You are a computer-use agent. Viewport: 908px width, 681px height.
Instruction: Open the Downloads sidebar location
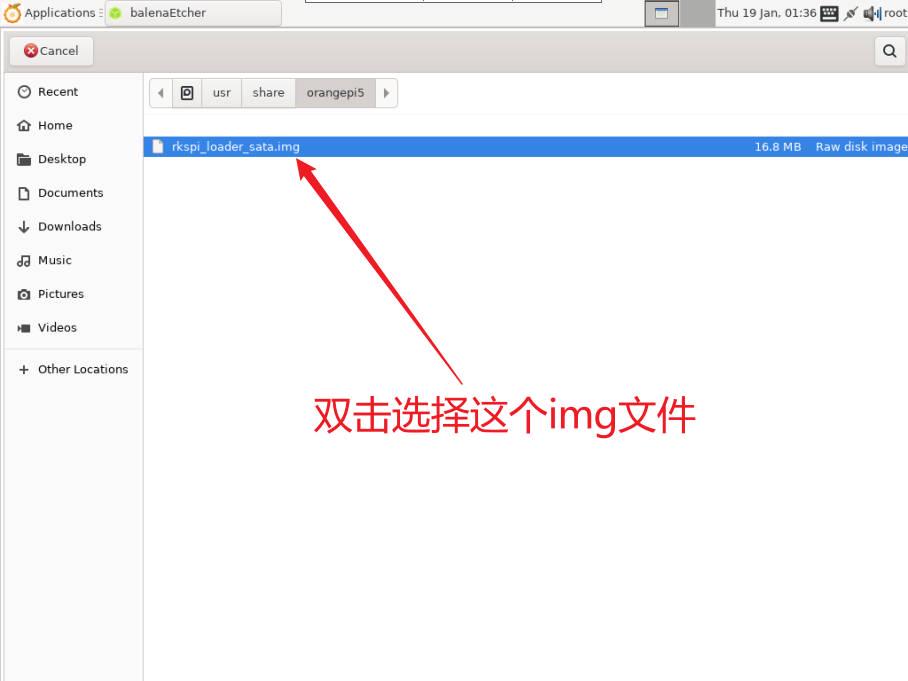74,226
